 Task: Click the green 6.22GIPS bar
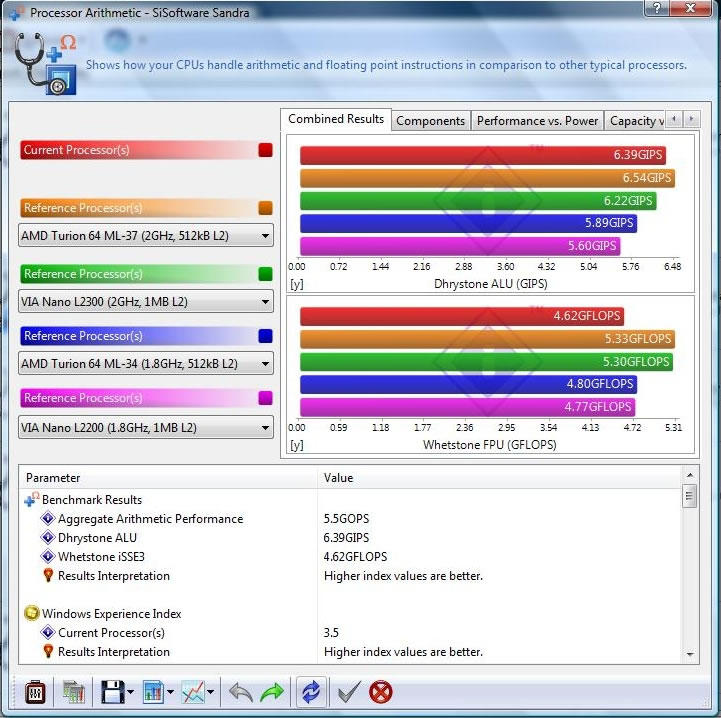[x=478, y=201]
